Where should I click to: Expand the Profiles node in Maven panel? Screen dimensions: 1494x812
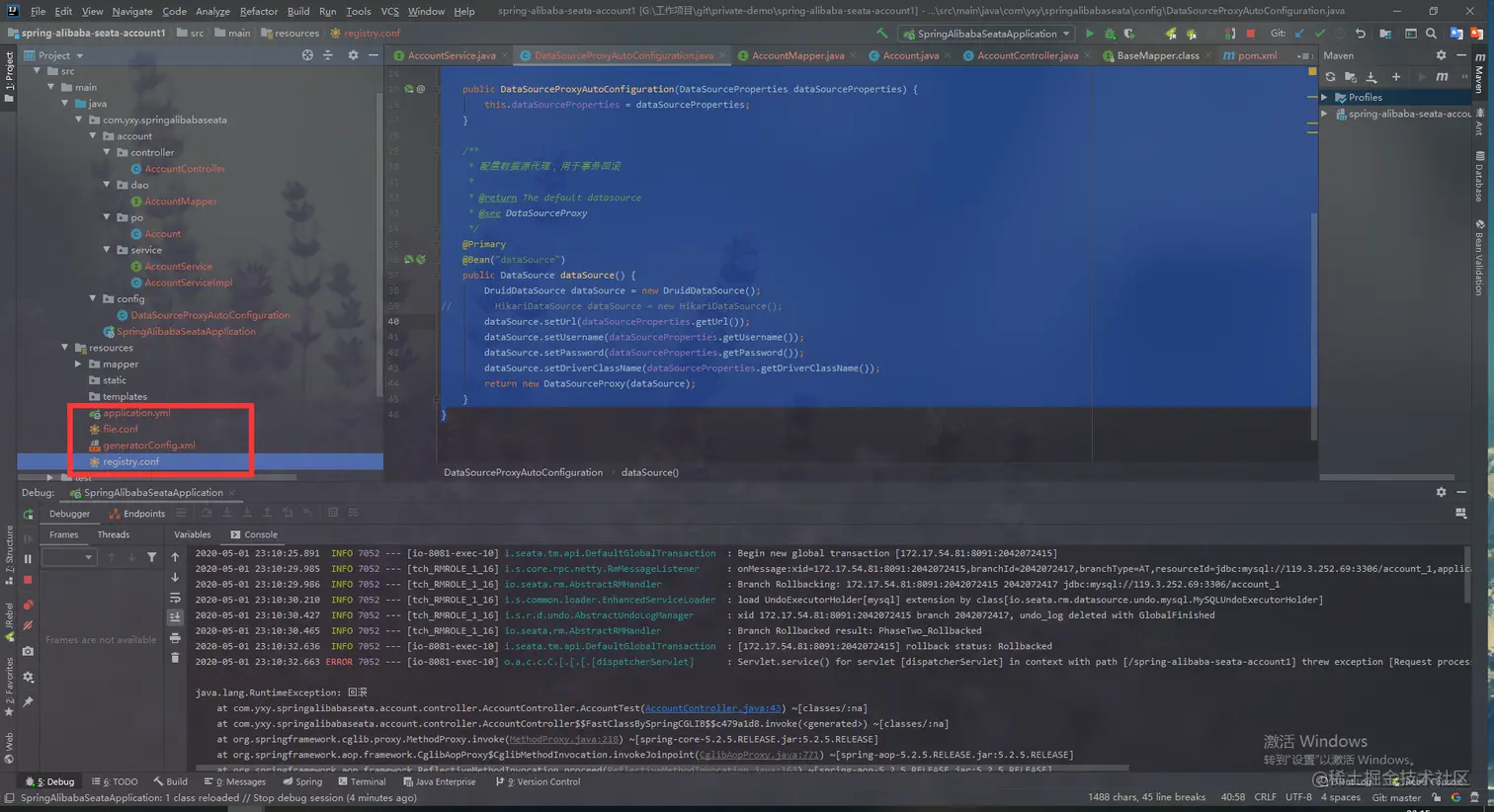(1325, 97)
